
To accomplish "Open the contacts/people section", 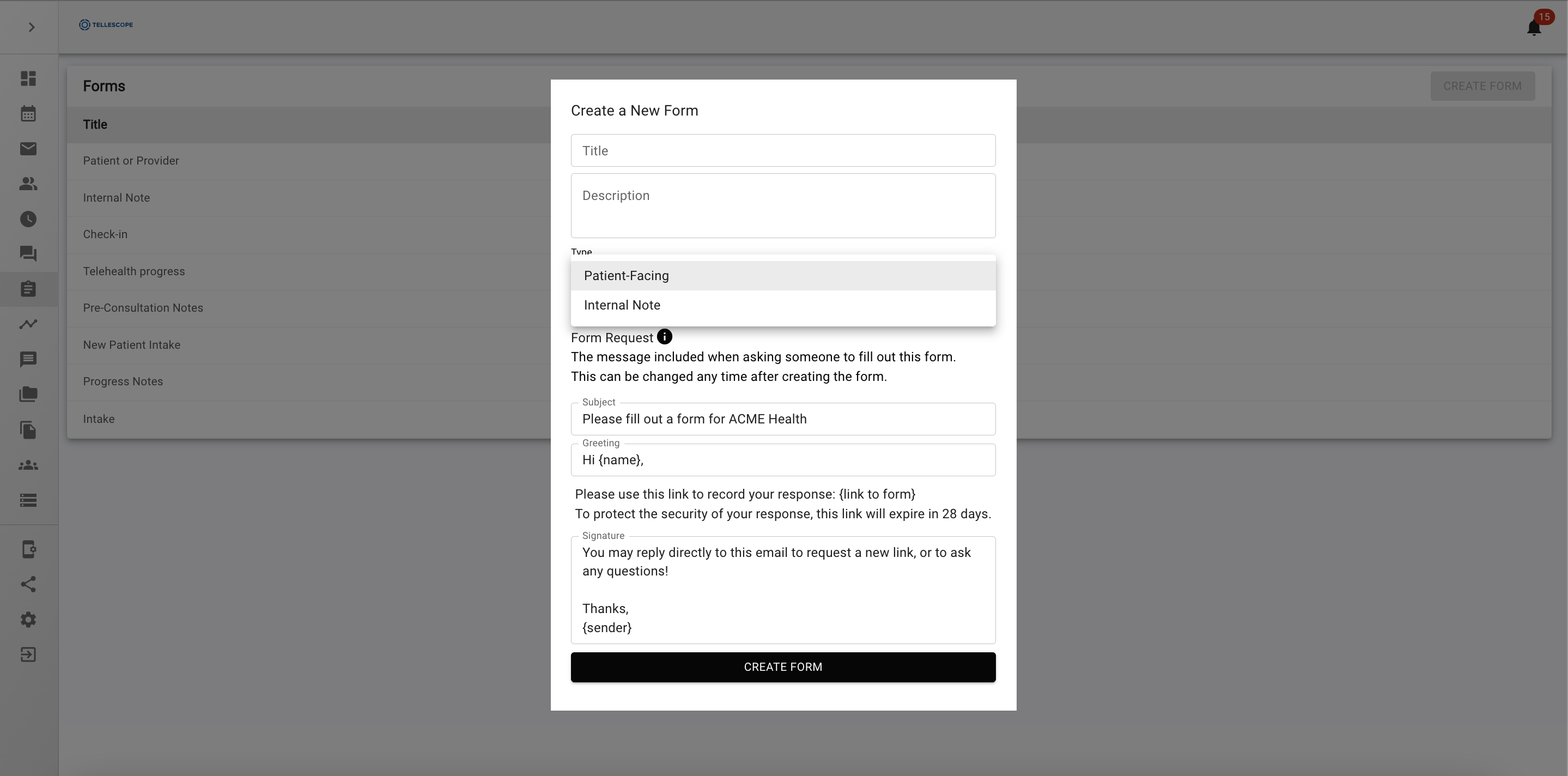I will pyautogui.click(x=28, y=184).
